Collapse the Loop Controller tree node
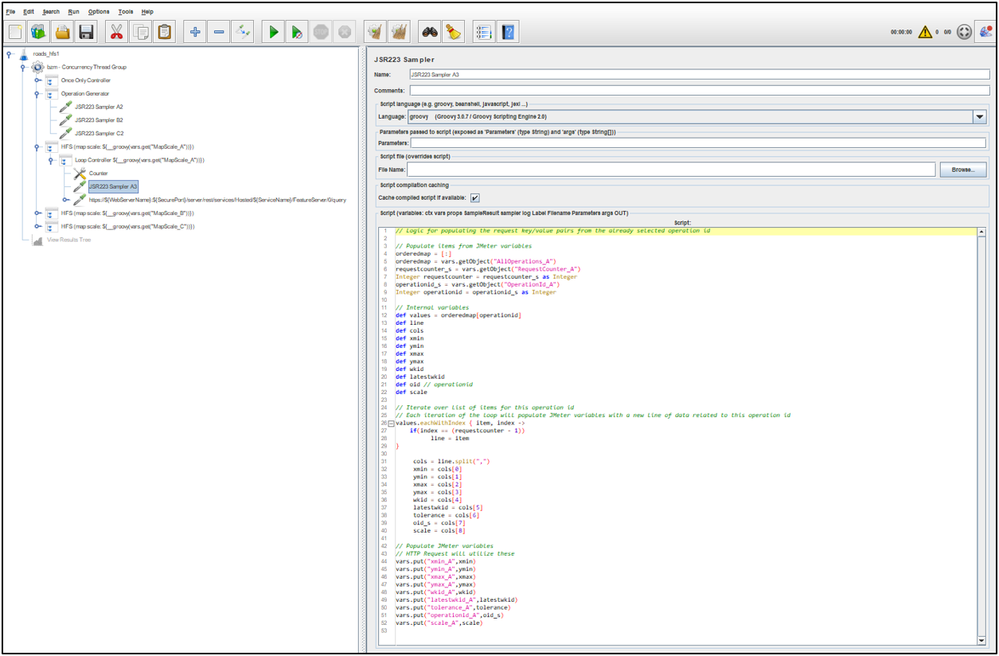The image size is (999, 656). coord(51,160)
